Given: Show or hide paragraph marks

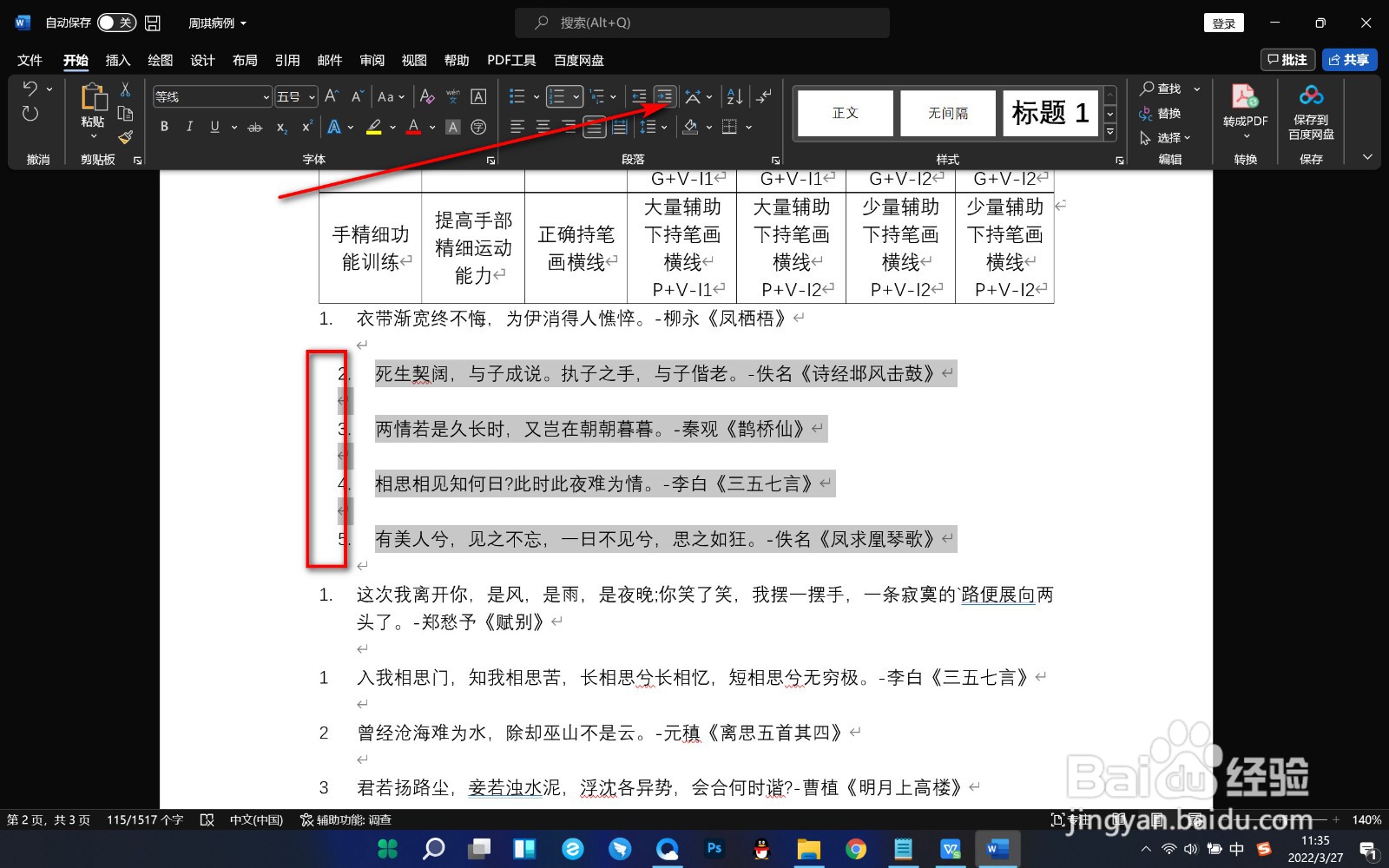Looking at the screenshot, I should tap(764, 96).
